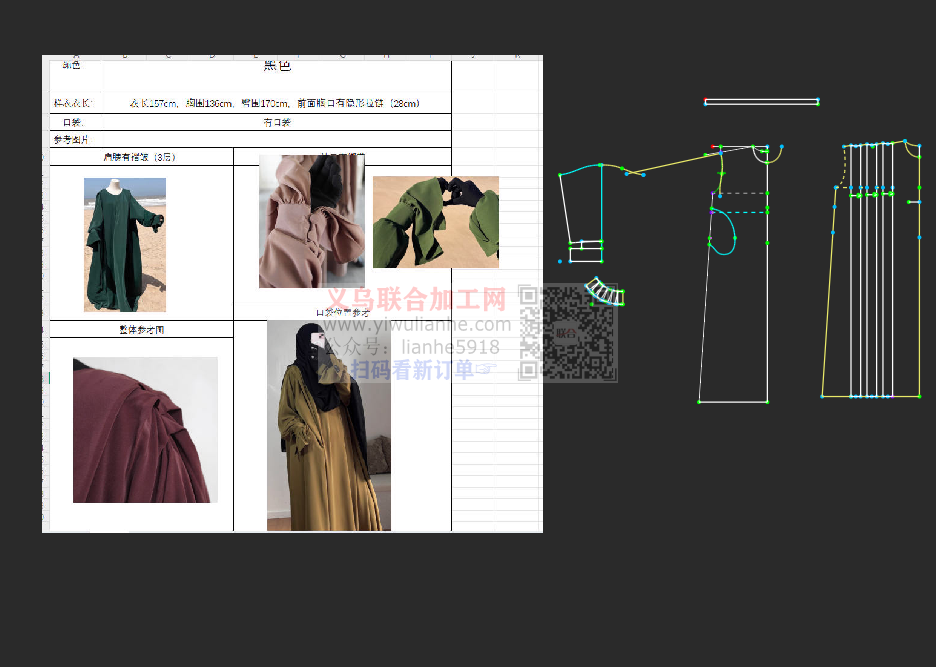This screenshot has width=936, height=667.
Task: Click the small rectangular sleeve cuff piece
Action: (x=586, y=254)
